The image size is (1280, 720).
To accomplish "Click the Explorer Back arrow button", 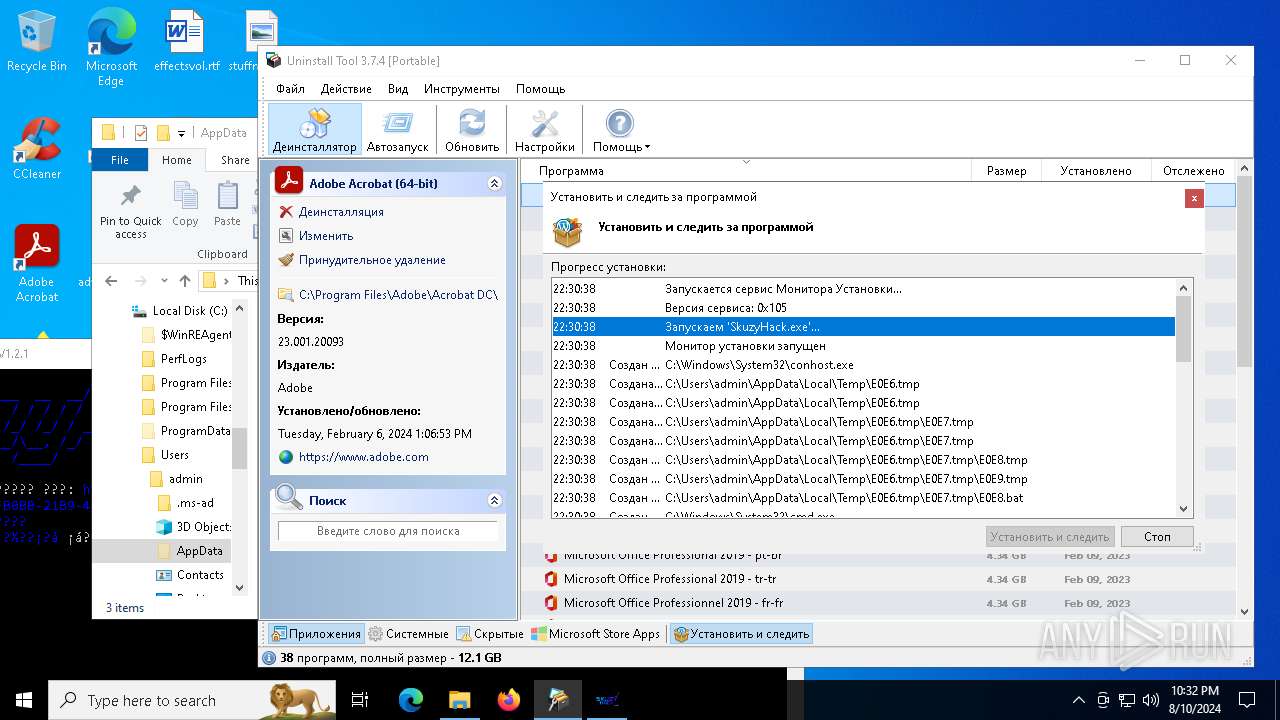I will pos(111,281).
